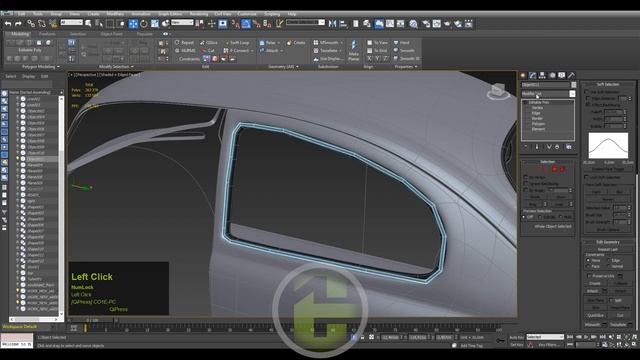Screen dimensions: 640x360
Task: Click the Auto Key button
Action: [516, 337]
